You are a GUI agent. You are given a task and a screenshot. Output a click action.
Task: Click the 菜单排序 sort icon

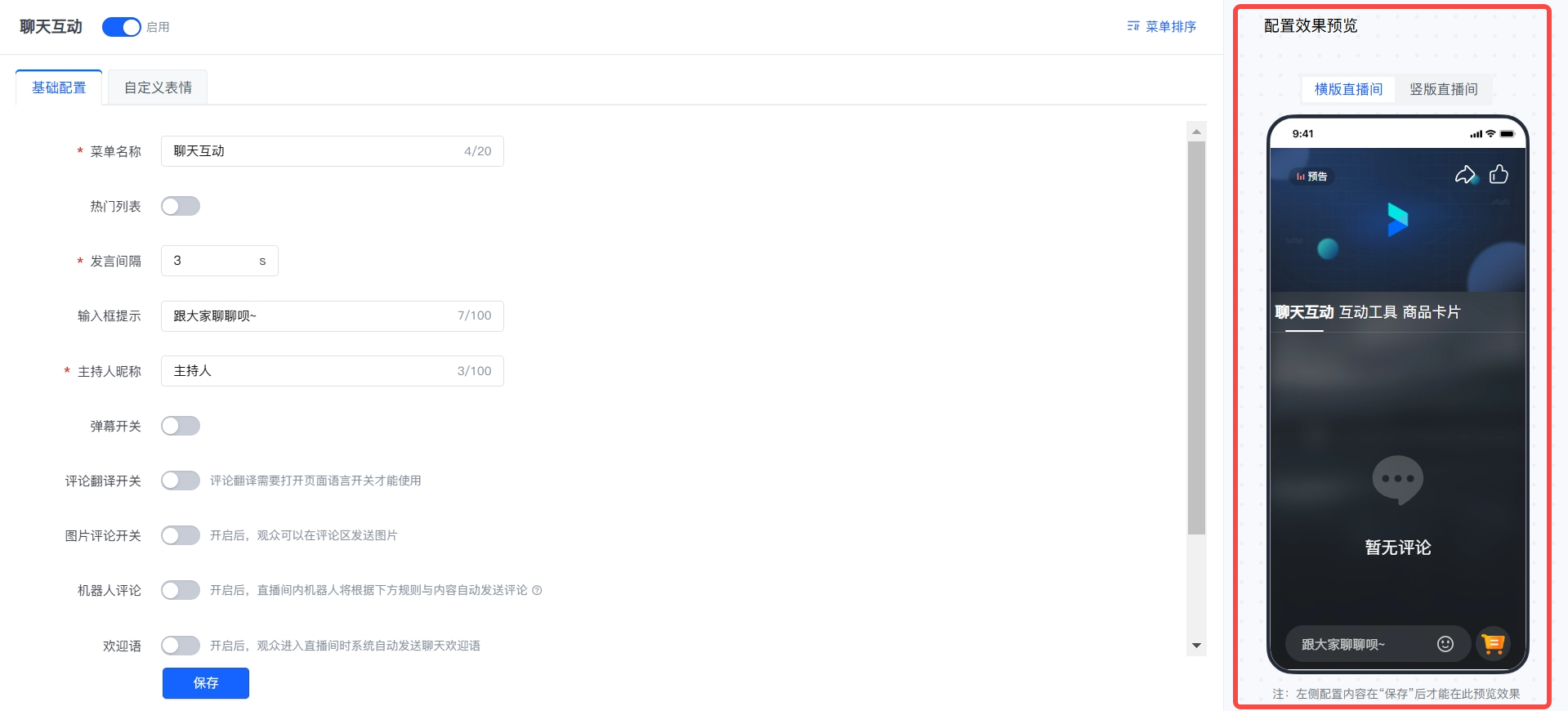tap(1133, 26)
